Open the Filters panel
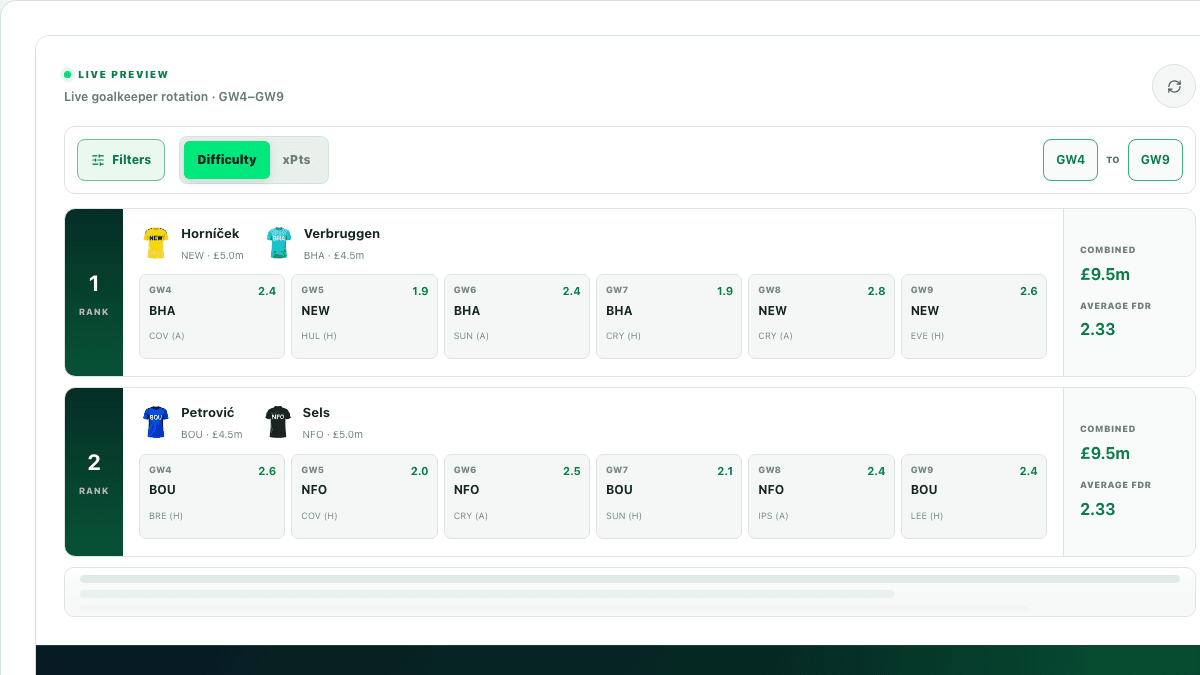 click(x=121, y=160)
